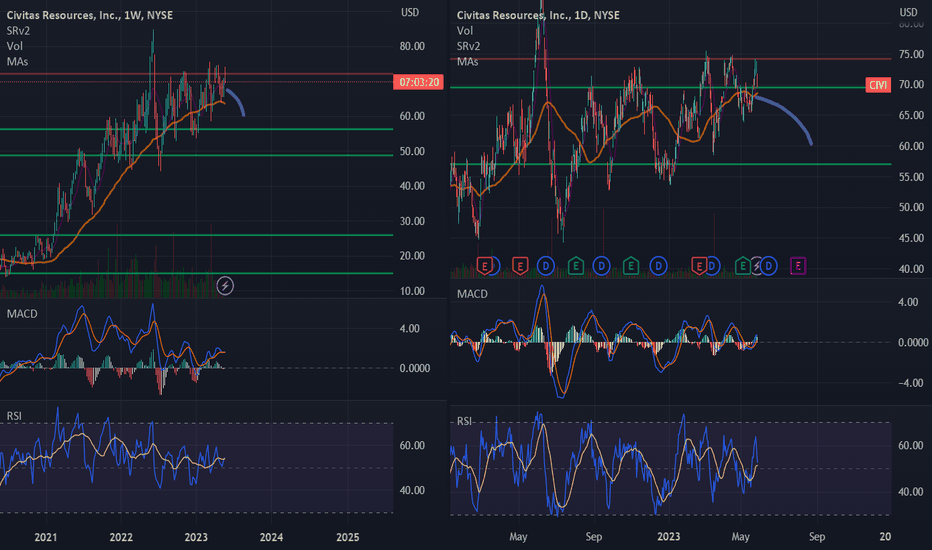Open the weekly chart title Civitas Resources, Inc., 1W
The width and height of the screenshot is (932, 550).
[90, 15]
